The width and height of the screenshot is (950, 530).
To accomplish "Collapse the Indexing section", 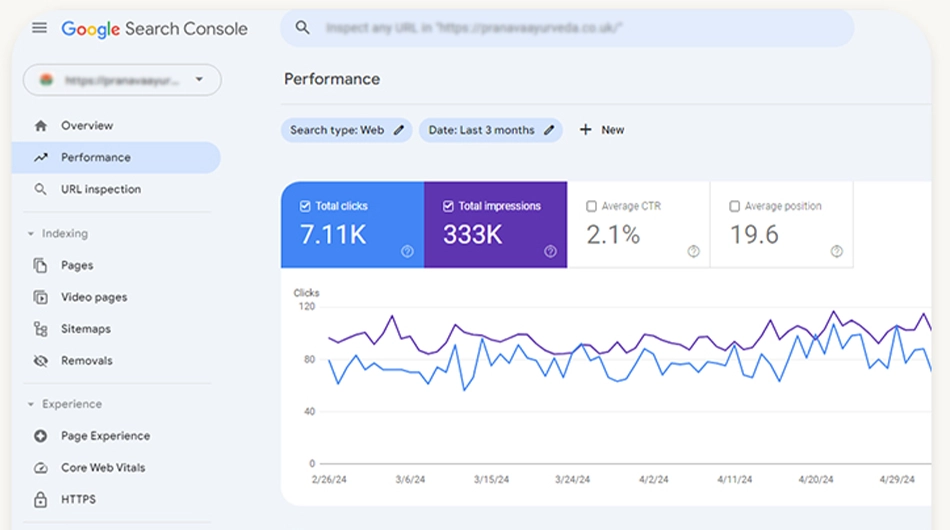I will point(58,233).
